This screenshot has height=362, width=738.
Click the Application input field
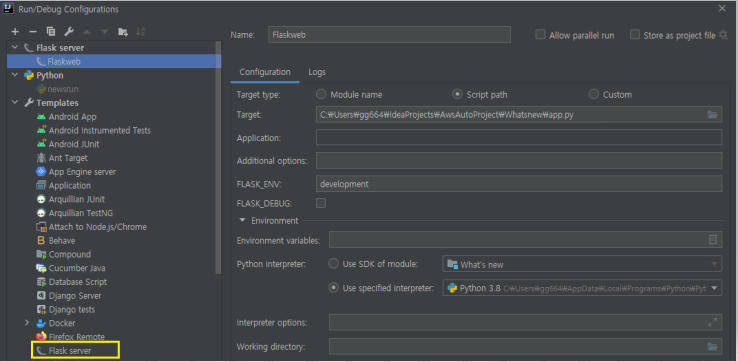point(519,137)
